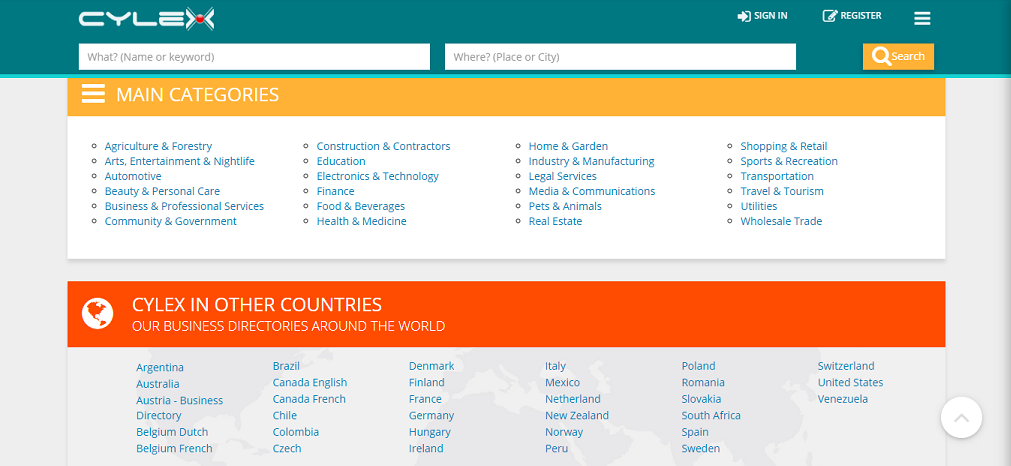Open Electronics & Technology category
1011x466 pixels.
[377, 176]
